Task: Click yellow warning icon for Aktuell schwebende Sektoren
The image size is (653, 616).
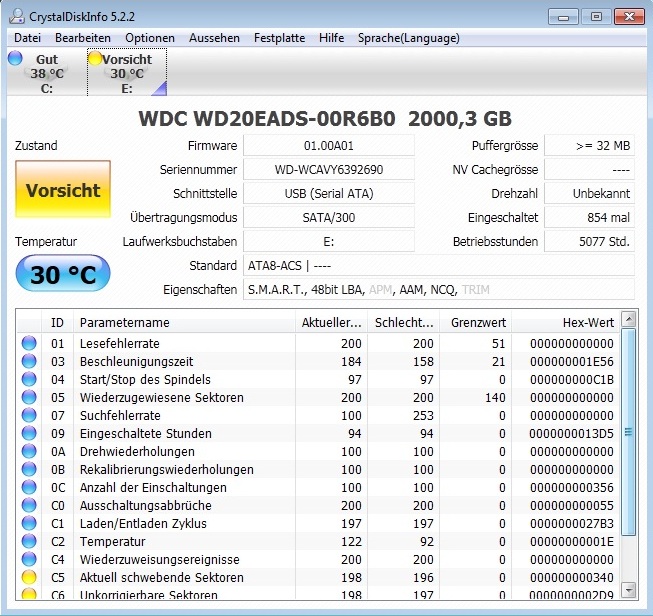Action: (x=29, y=577)
